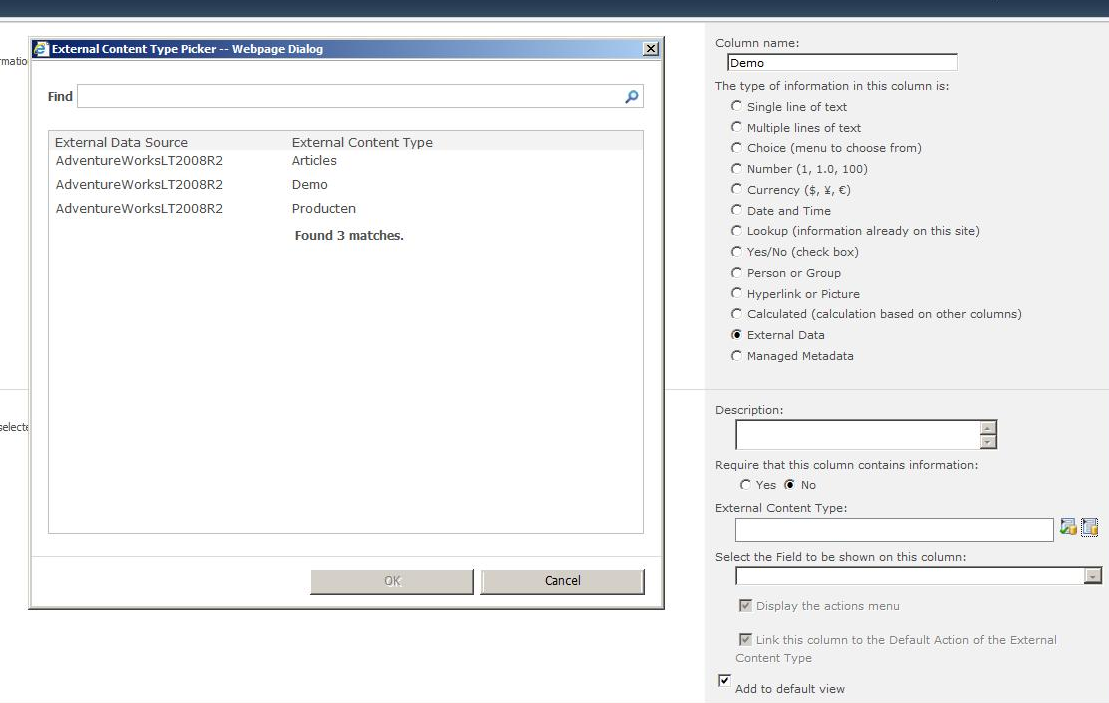Screen dimensions: 1109x703
Task: Click the Internet Explorer icon in dialog title
Action: click(x=41, y=49)
